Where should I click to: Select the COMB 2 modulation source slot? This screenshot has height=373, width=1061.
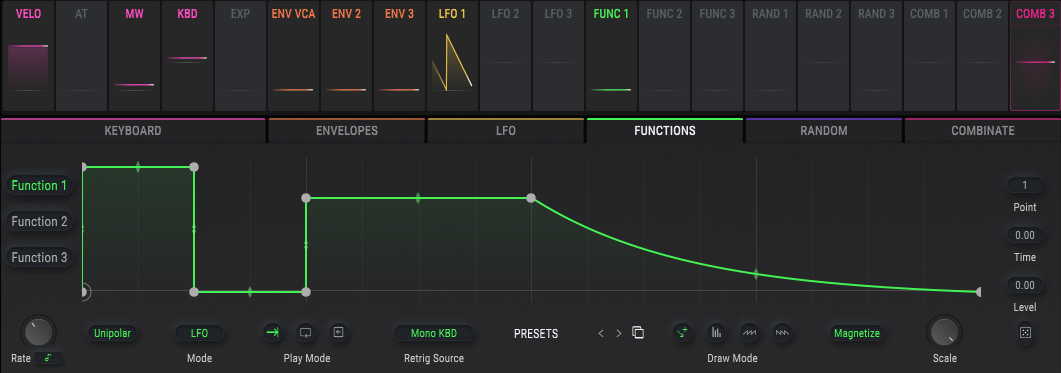982,56
